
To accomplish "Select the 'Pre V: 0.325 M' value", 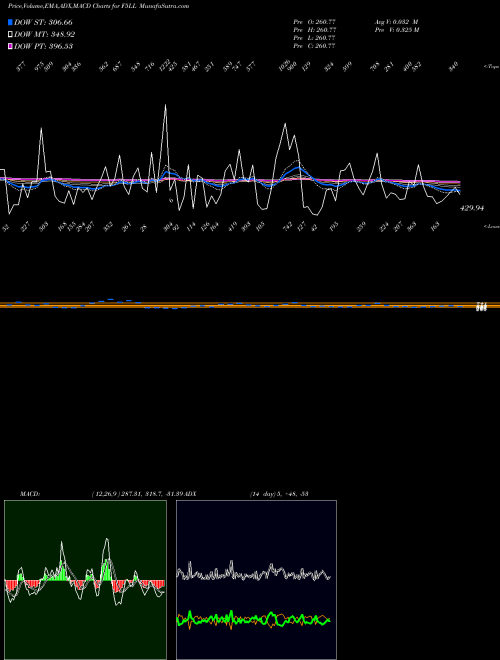I will [x=398, y=30].
